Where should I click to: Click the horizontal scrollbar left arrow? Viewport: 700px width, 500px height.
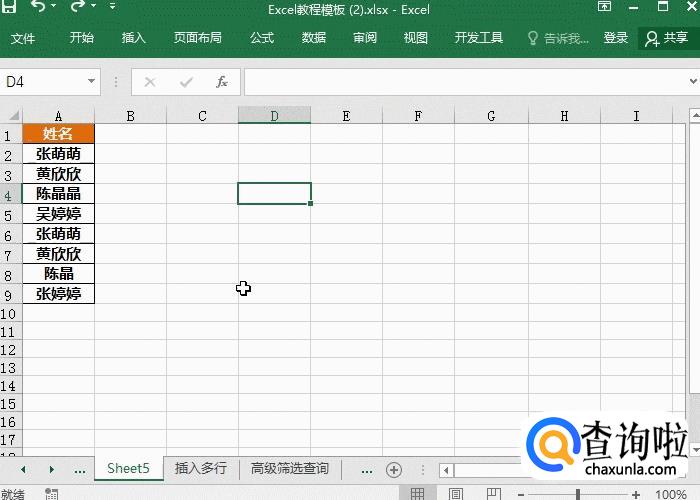pyautogui.click(x=446, y=470)
